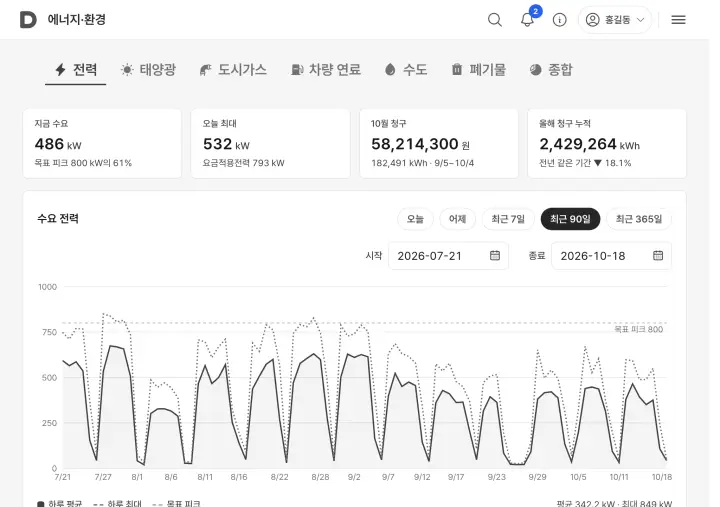Select the 최근 365일 range
This screenshot has height=507, width=720.
click(x=639, y=219)
